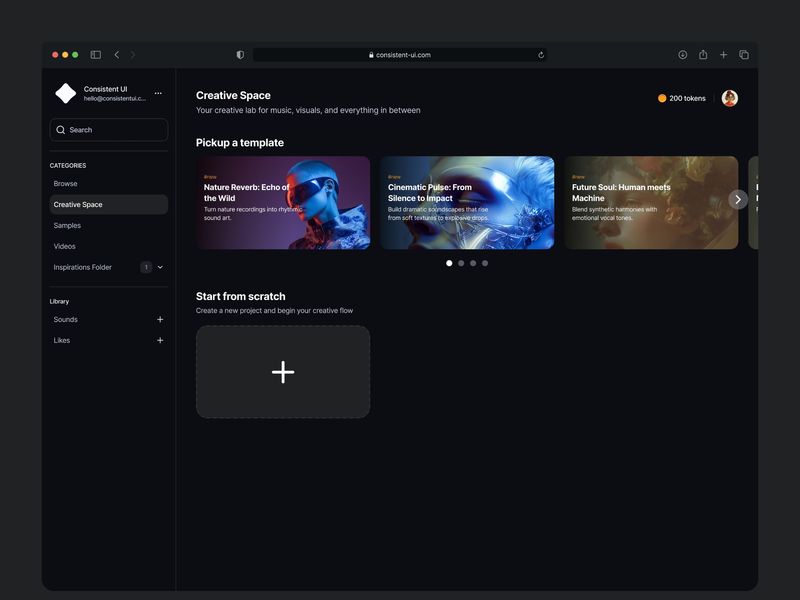Open the 200 tokens indicator
800x600 pixels.
(684, 98)
